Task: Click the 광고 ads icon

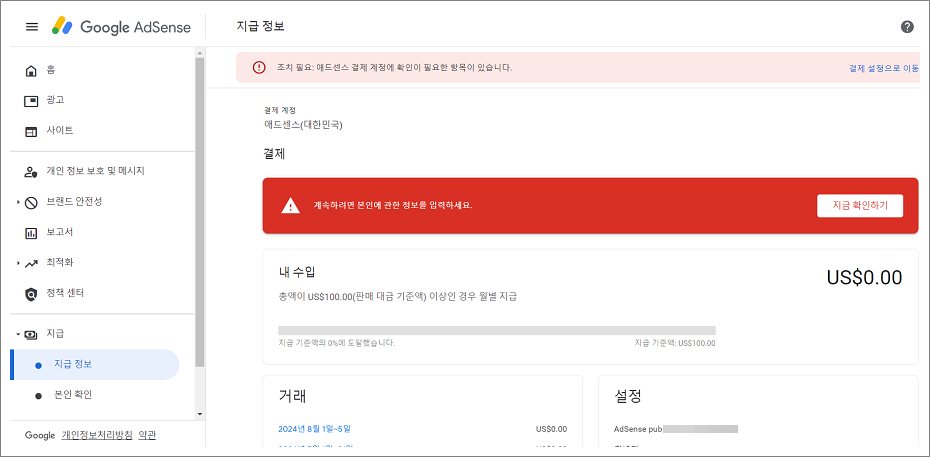Action: click(x=31, y=101)
